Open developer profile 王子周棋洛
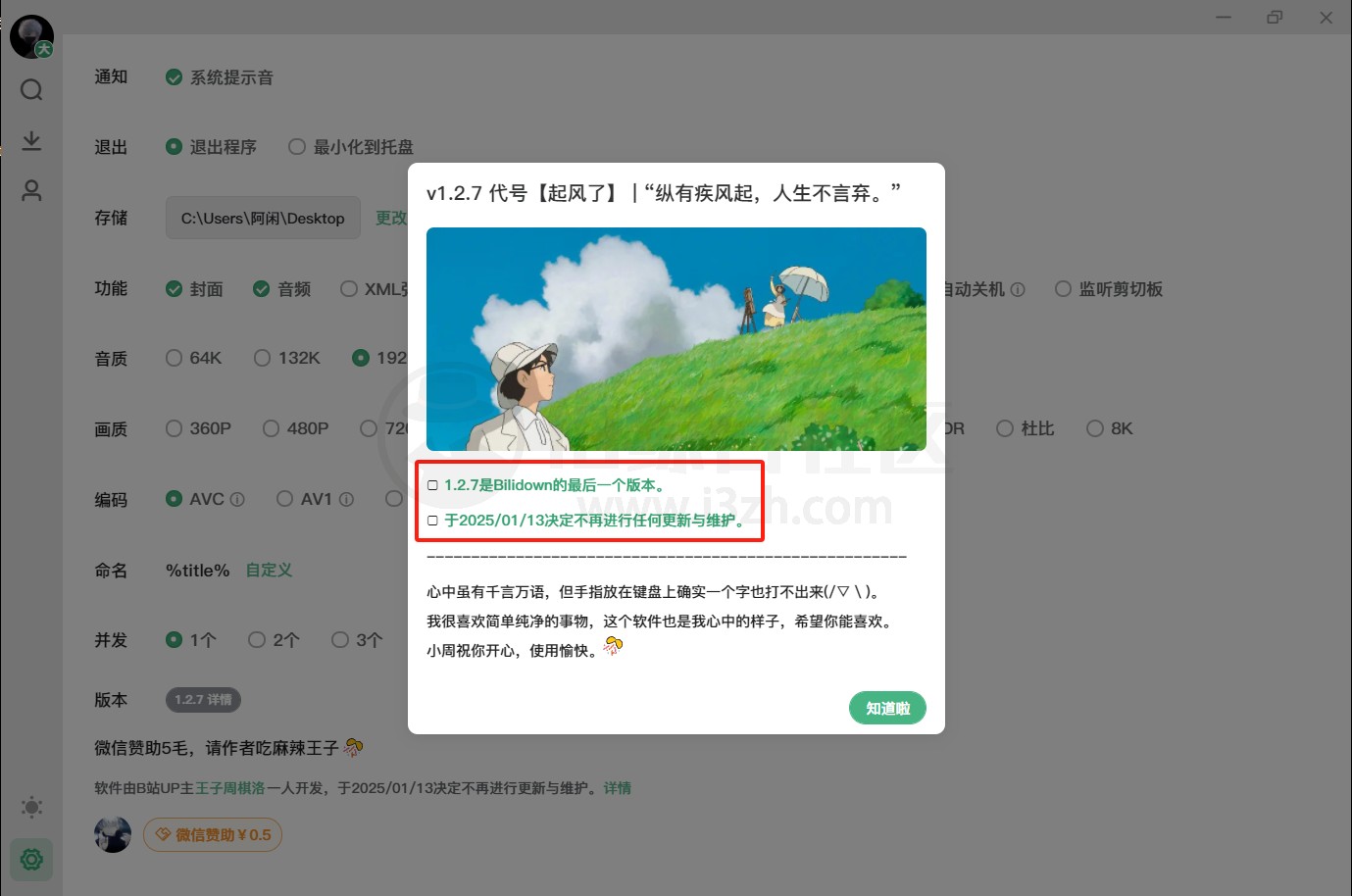 (x=231, y=788)
